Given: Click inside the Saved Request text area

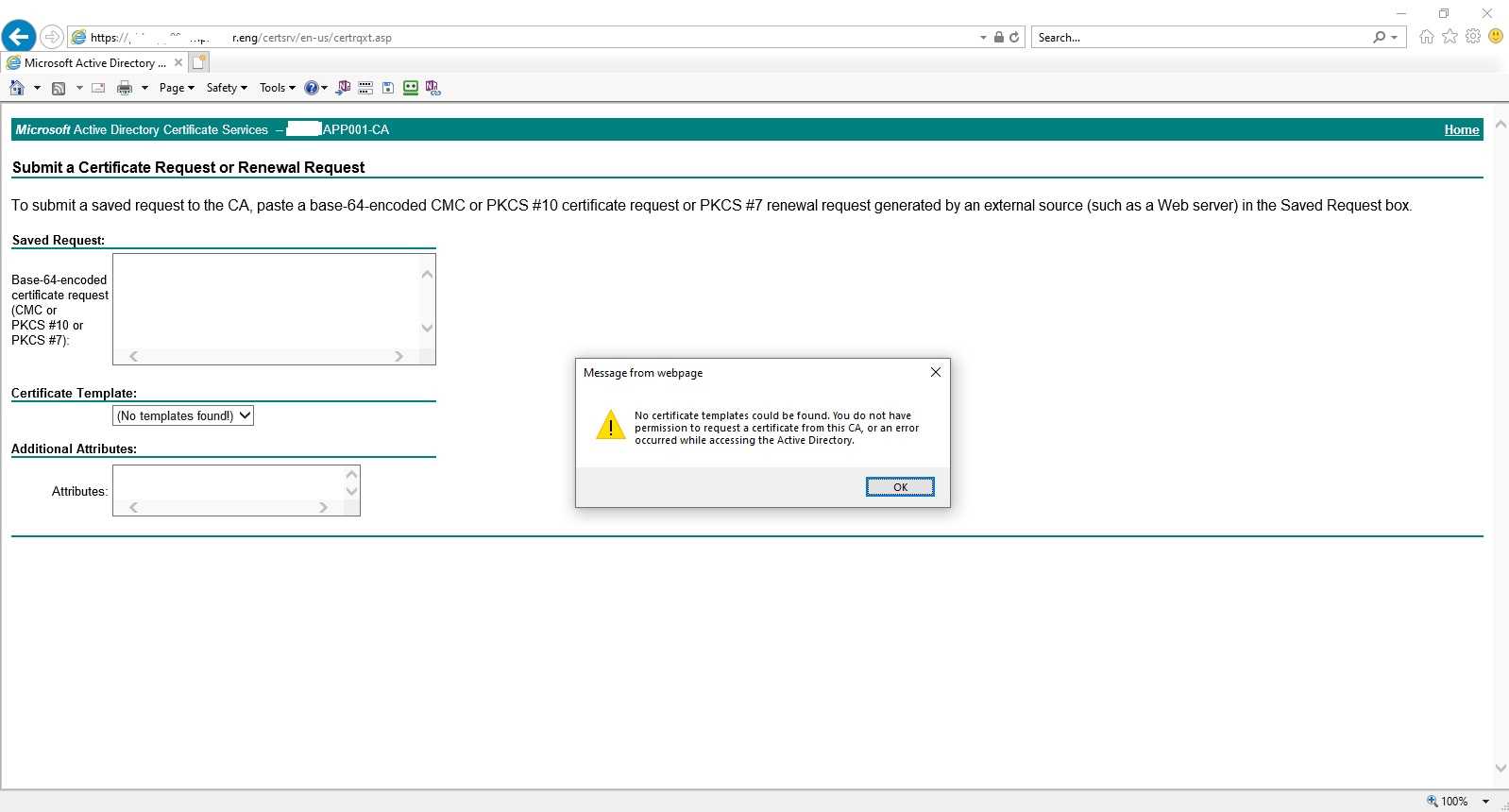Looking at the screenshot, I should pyautogui.click(x=266, y=301).
